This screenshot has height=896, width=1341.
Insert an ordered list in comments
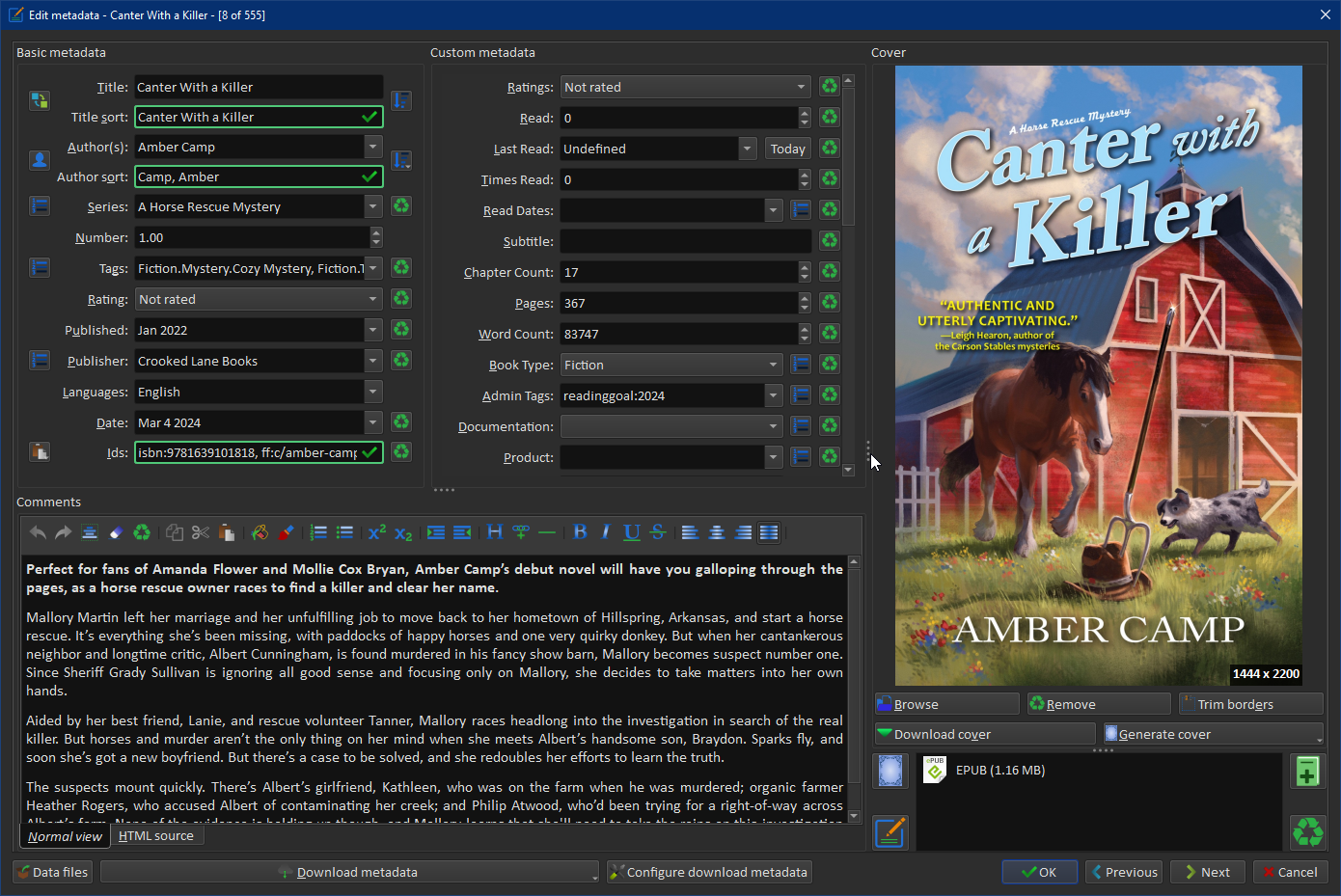coord(318,532)
